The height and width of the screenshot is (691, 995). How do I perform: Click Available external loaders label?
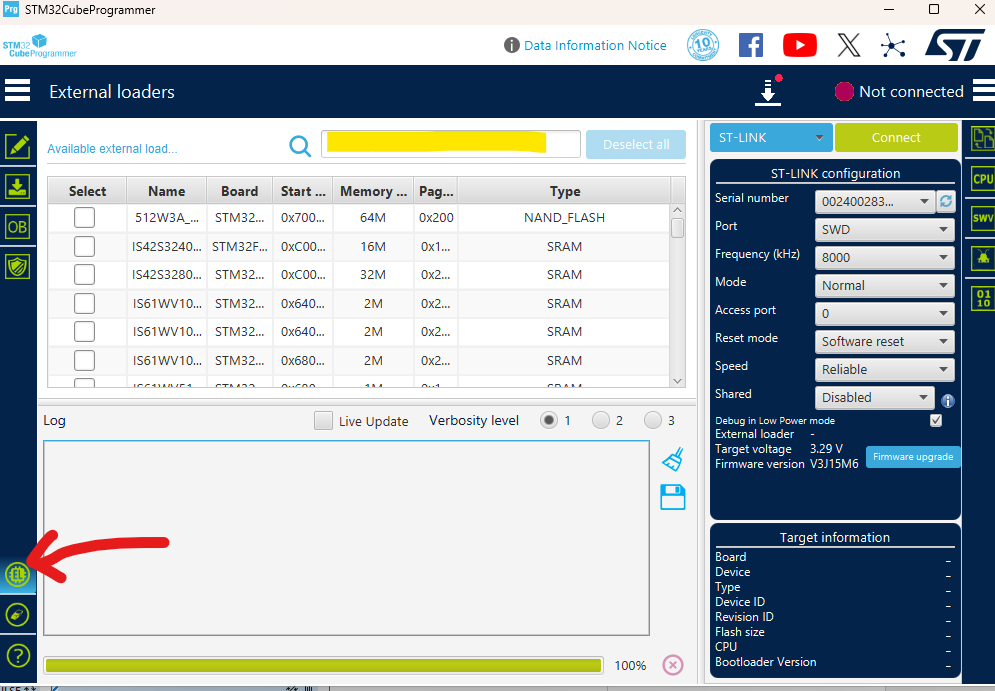point(112,148)
